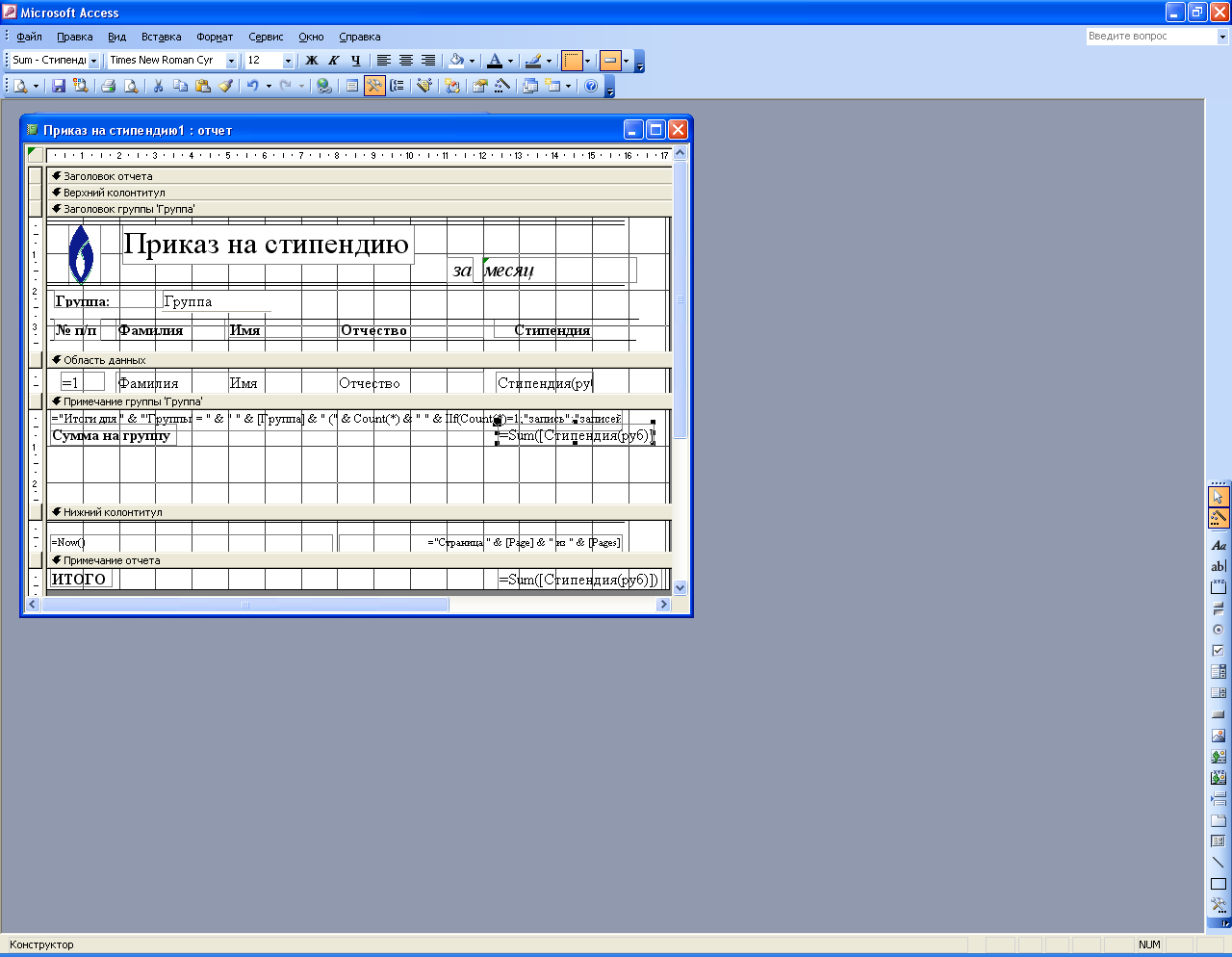Insert a hyperlink with the globe icon

pyautogui.click(x=324, y=86)
